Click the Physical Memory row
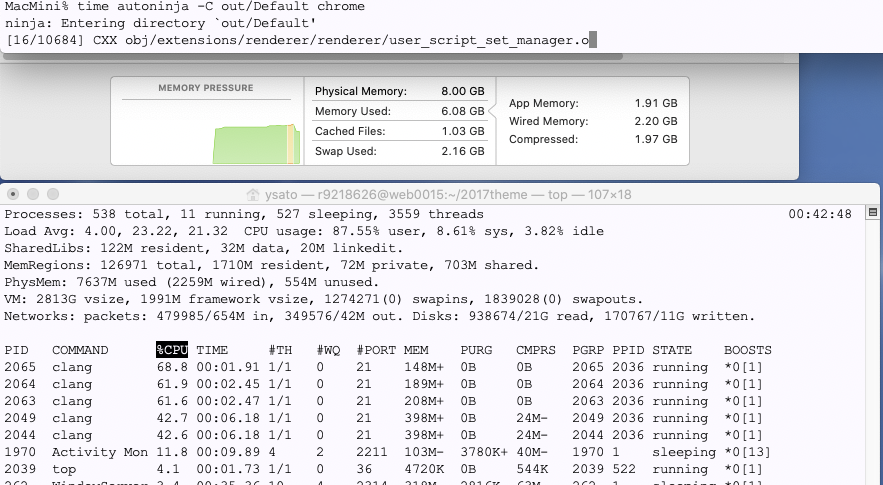Image resolution: width=883 pixels, height=485 pixels. 398,91
